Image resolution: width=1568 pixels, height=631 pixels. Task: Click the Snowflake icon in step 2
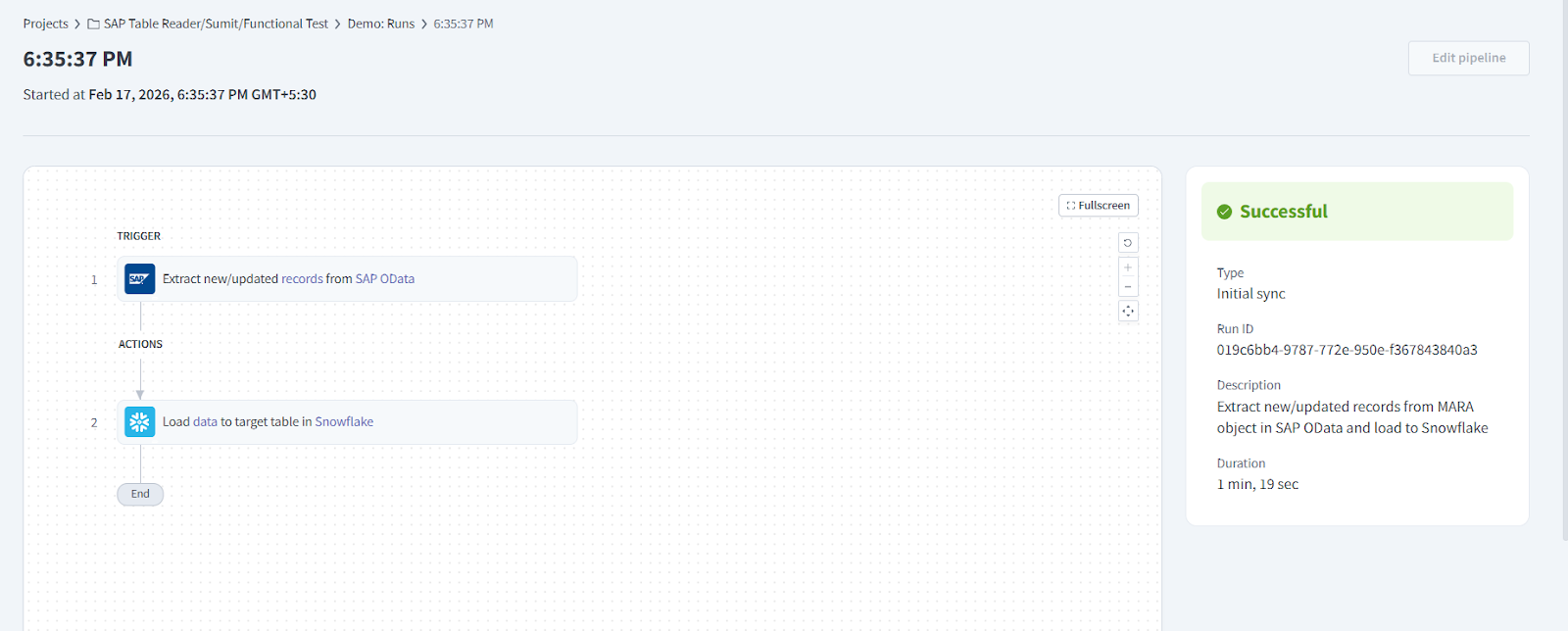pos(139,422)
